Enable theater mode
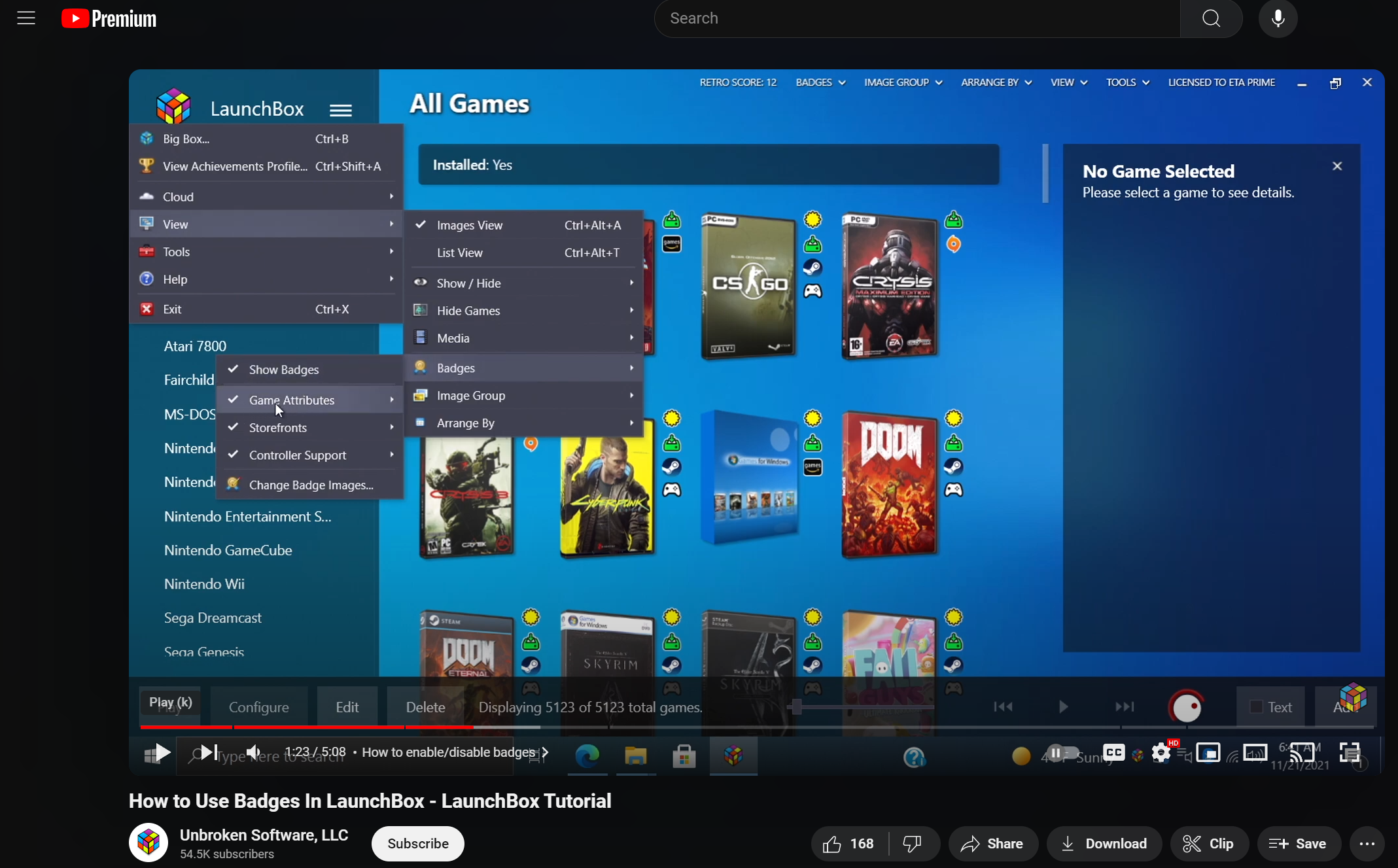This screenshot has width=1398, height=868. point(1255,753)
